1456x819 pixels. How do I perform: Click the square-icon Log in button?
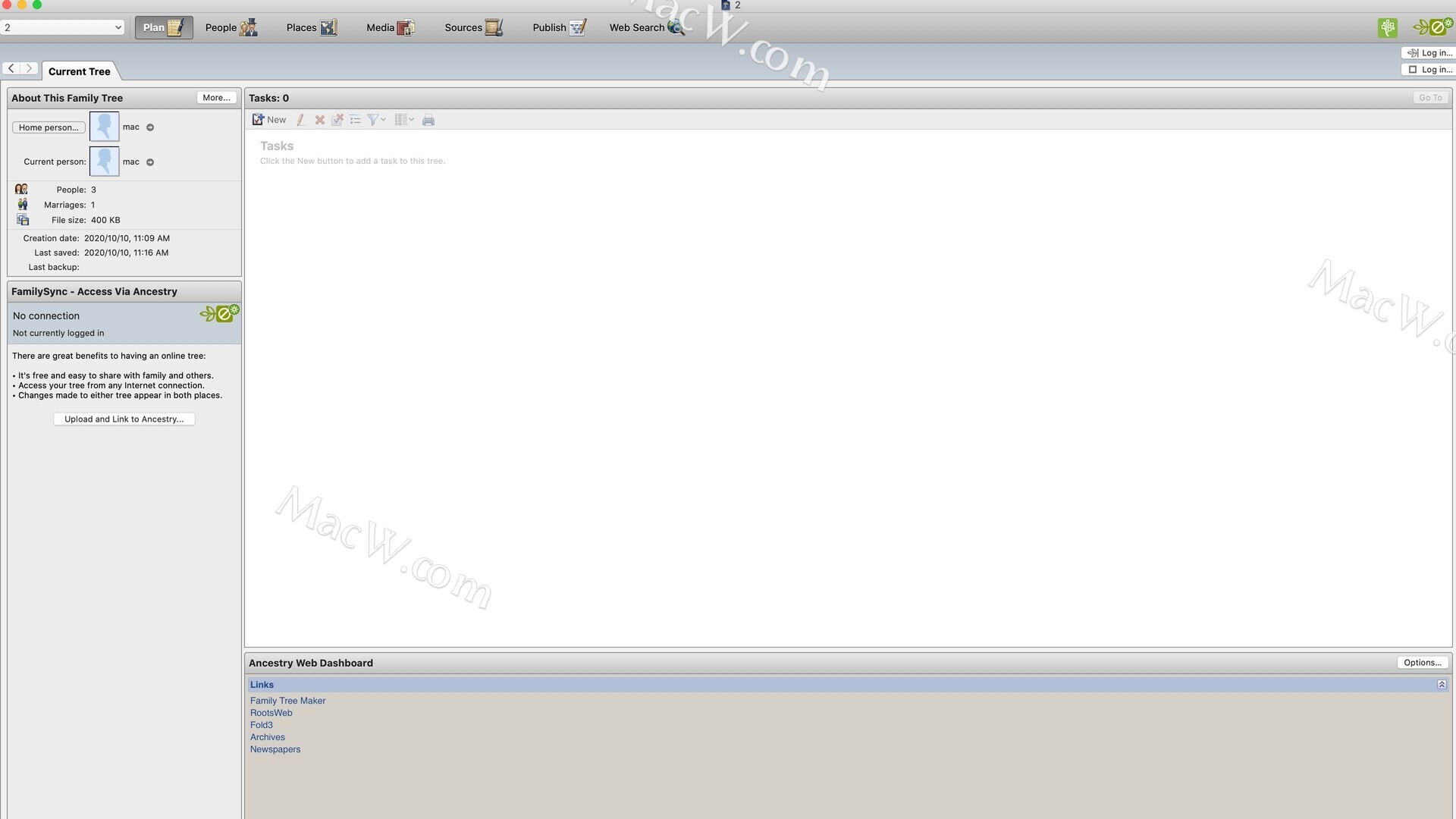[1428, 70]
